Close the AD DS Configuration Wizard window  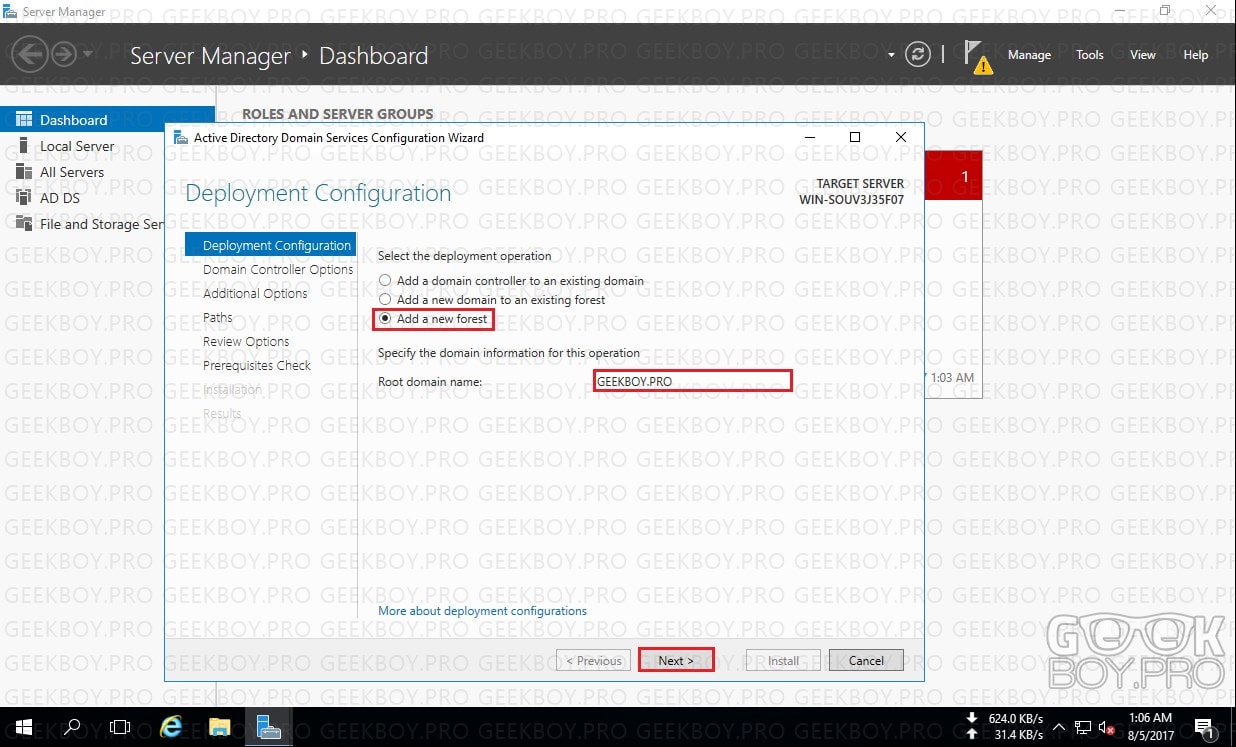pyautogui.click(x=901, y=137)
